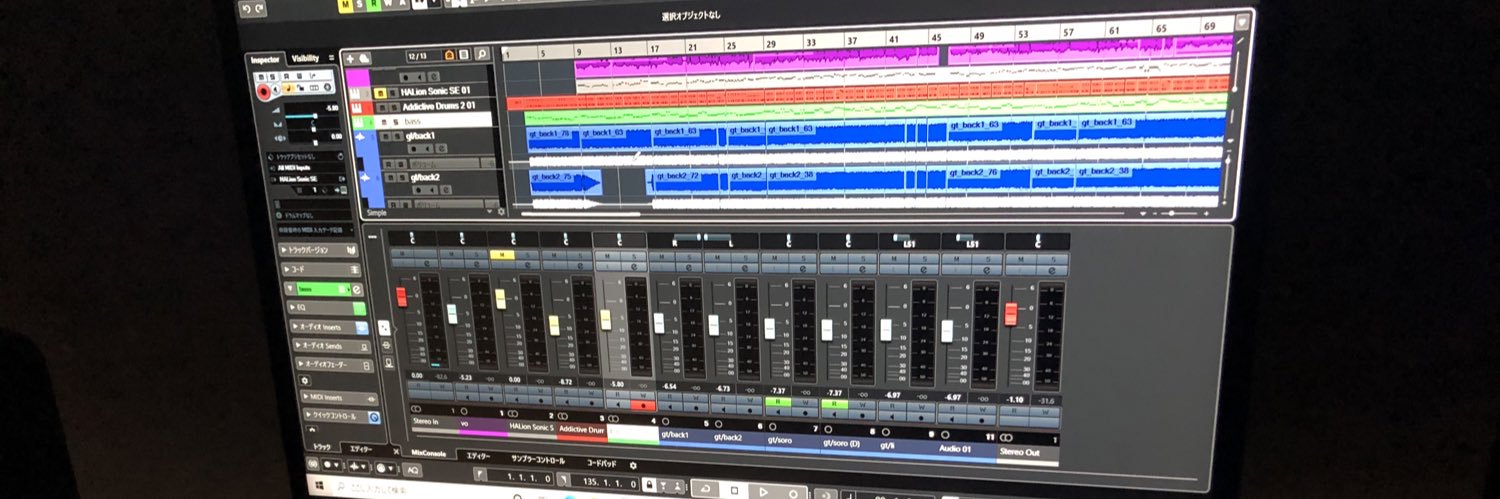This screenshot has height=499, width=1500.
Task: Start recording with transport Record button
Action: tap(791, 492)
